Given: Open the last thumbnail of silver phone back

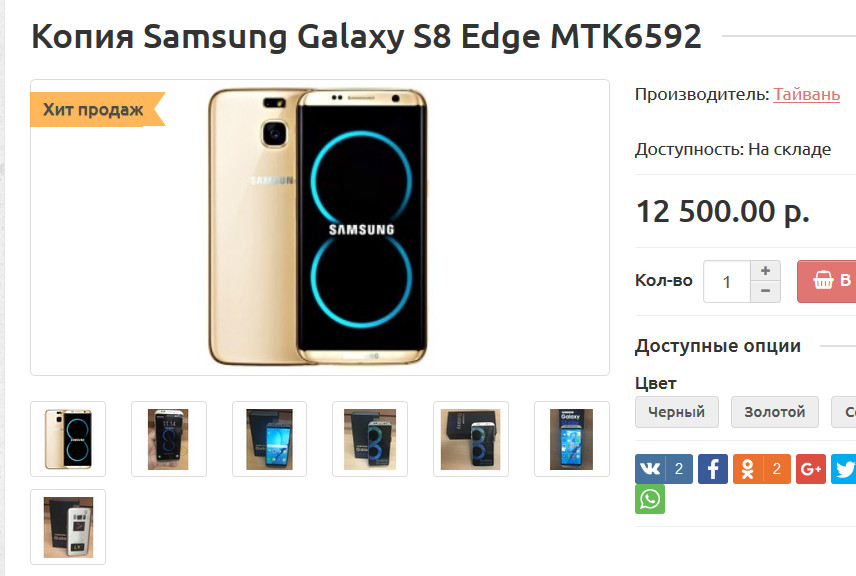Looking at the screenshot, I should point(68,527).
